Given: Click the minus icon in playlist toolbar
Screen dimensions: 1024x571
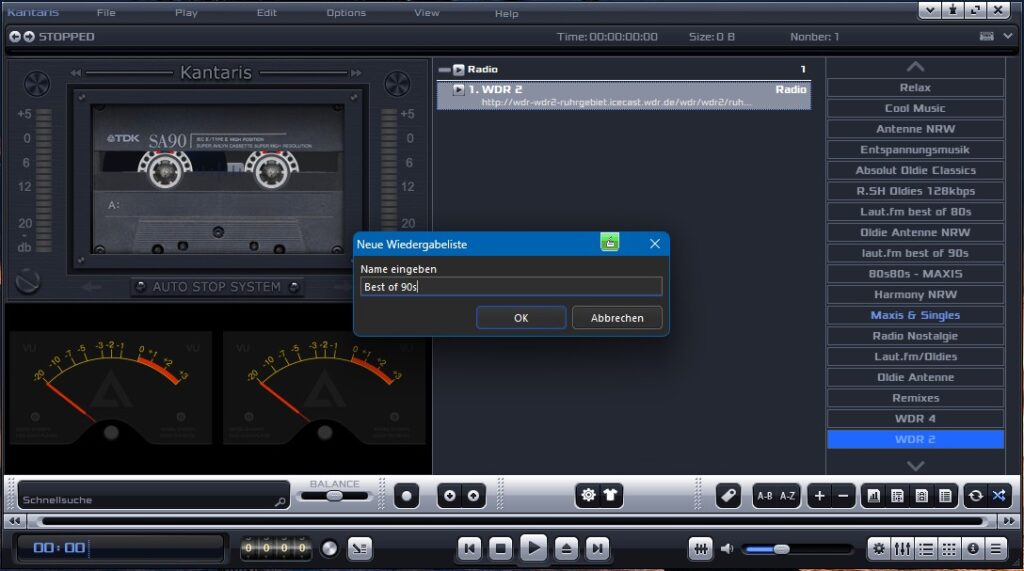Looking at the screenshot, I should [x=843, y=496].
